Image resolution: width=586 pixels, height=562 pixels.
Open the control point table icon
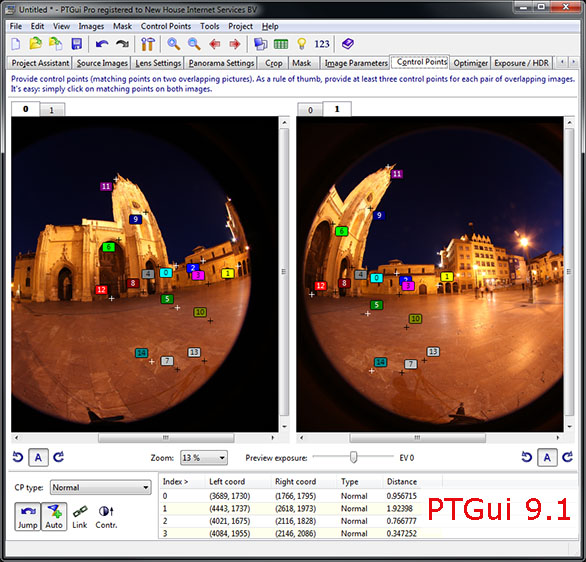click(281, 44)
